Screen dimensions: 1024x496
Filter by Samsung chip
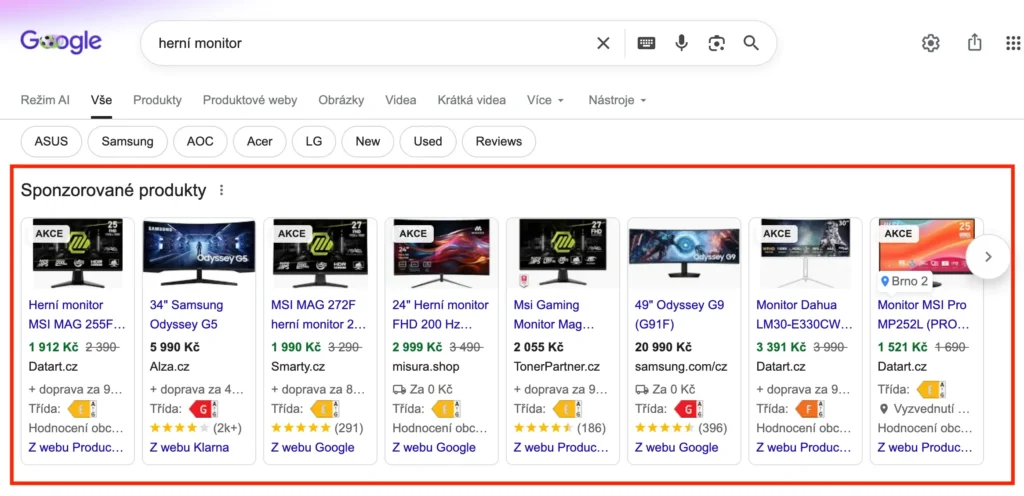(x=127, y=142)
